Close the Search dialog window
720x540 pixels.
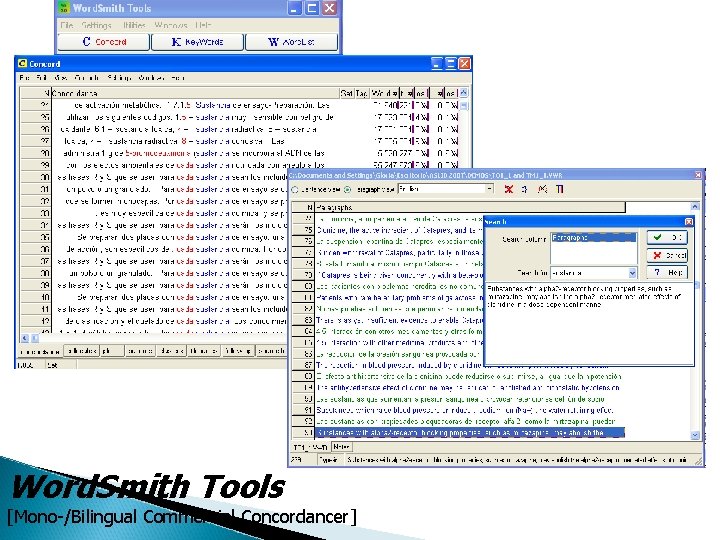coord(689,221)
